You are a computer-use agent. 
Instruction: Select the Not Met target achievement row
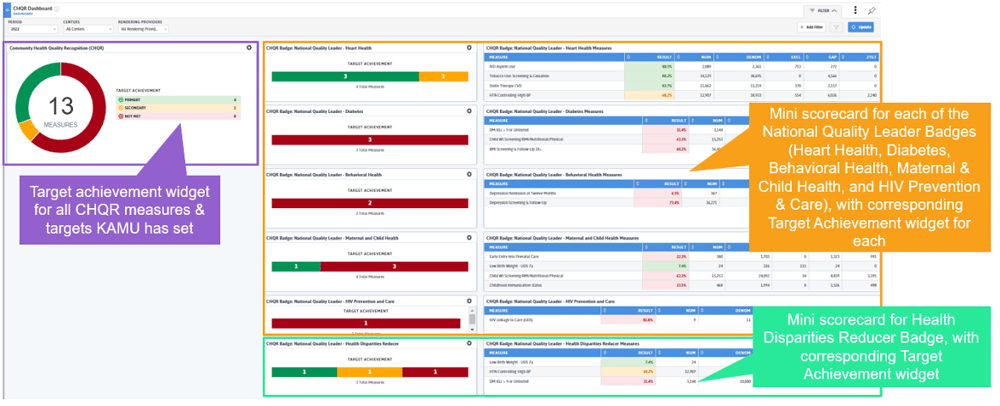178,116
